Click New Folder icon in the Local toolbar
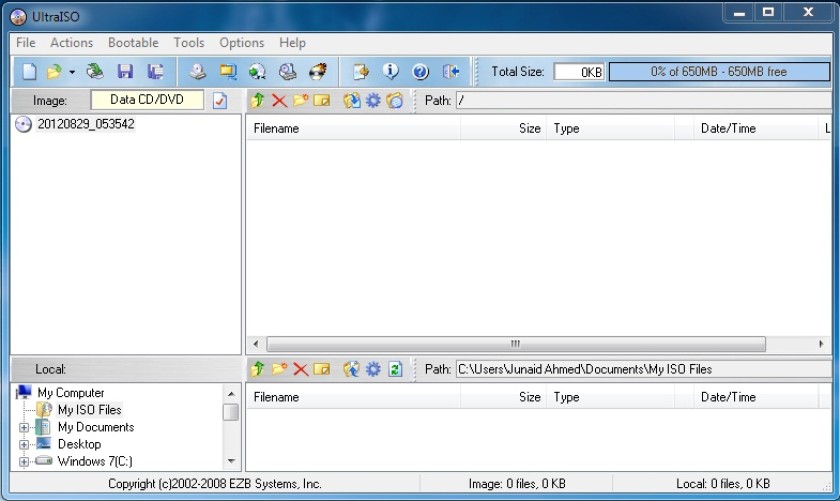This screenshot has height=501, width=840. pyautogui.click(x=279, y=369)
